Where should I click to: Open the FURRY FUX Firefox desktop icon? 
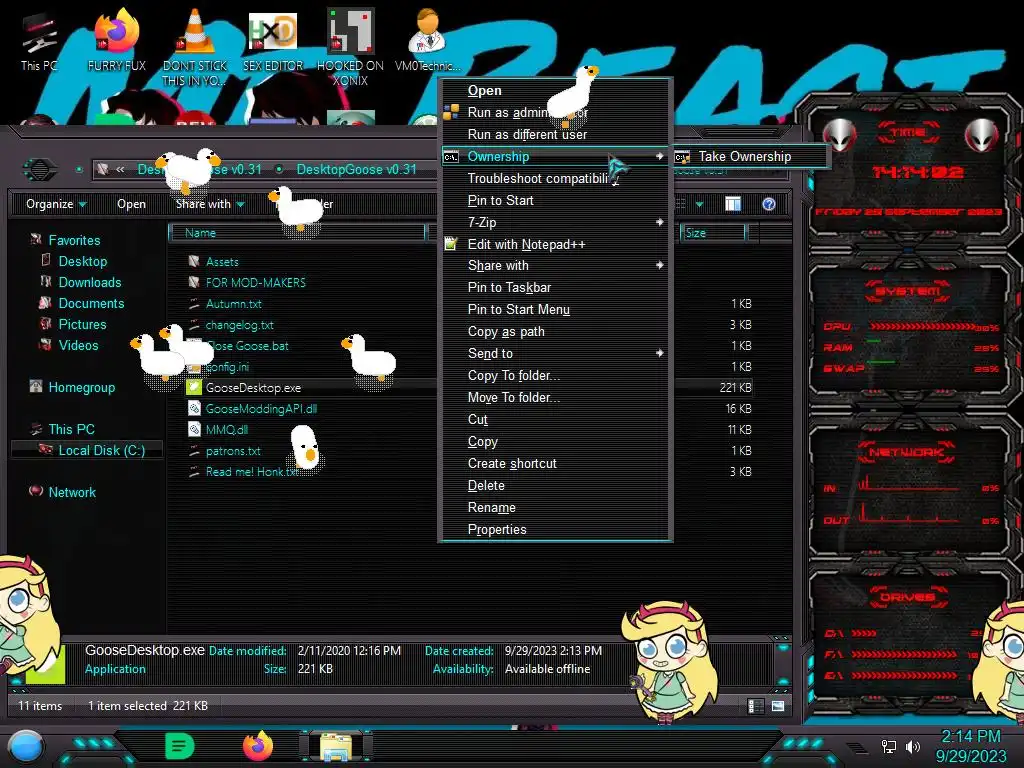pyautogui.click(x=117, y=40)
